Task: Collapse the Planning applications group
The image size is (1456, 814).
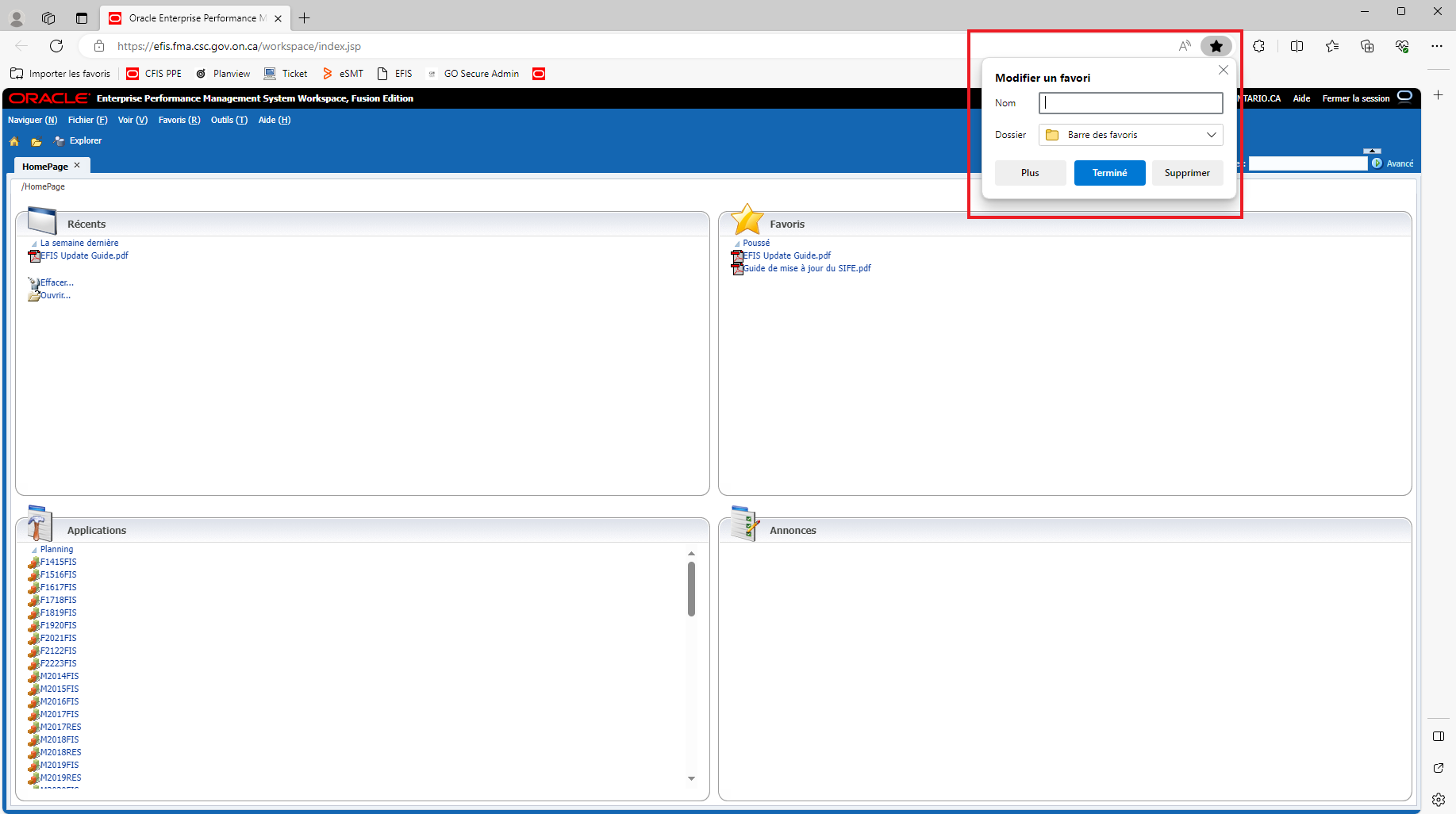Action: 34,550
